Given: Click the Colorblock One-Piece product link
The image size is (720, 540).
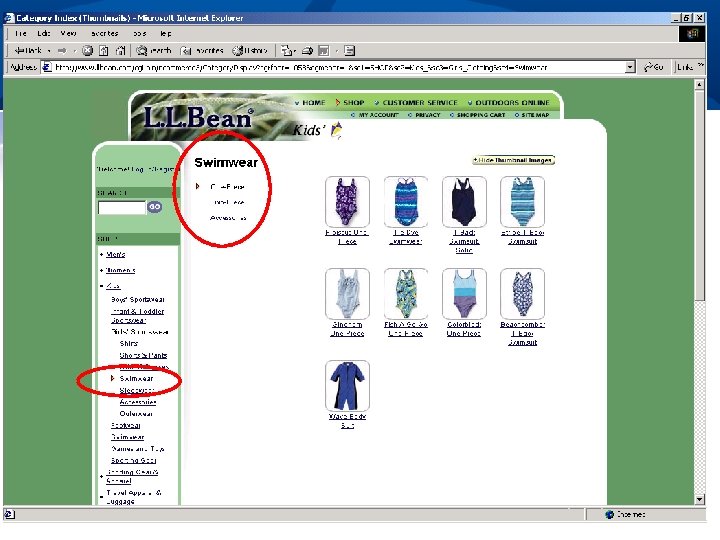Looking at the screenshot, I should (464, 329).
